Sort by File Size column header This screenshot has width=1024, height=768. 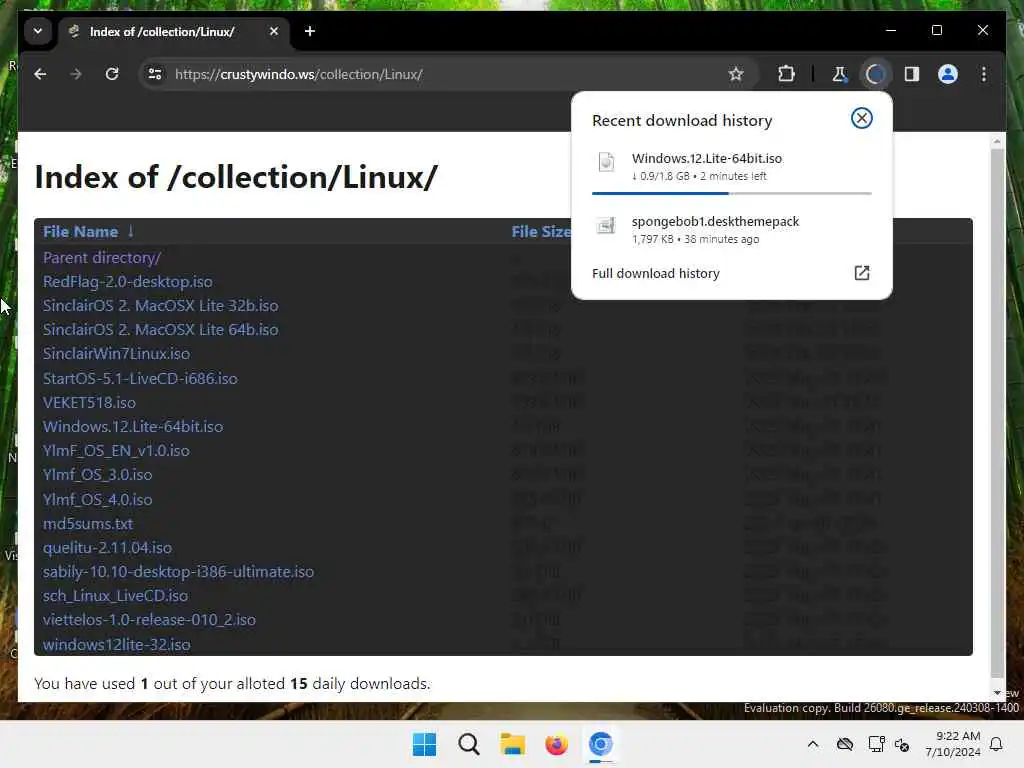[x=541, y=232]
